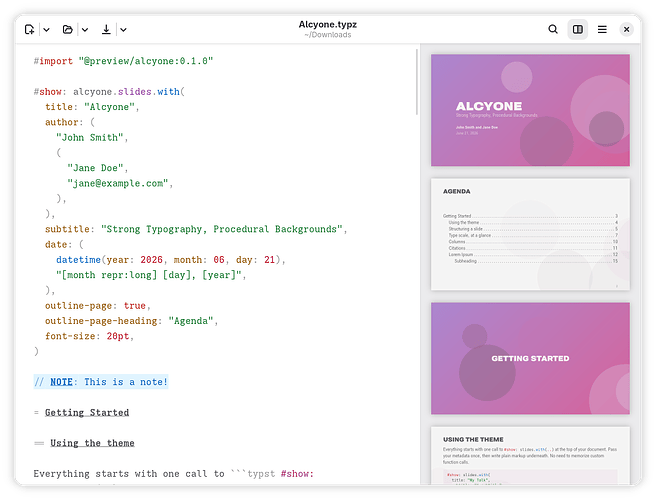The width and height of the screenshot is (656, 500).
Task: Click the "= Getting Started" heading
Action: (x=81, y=413)
